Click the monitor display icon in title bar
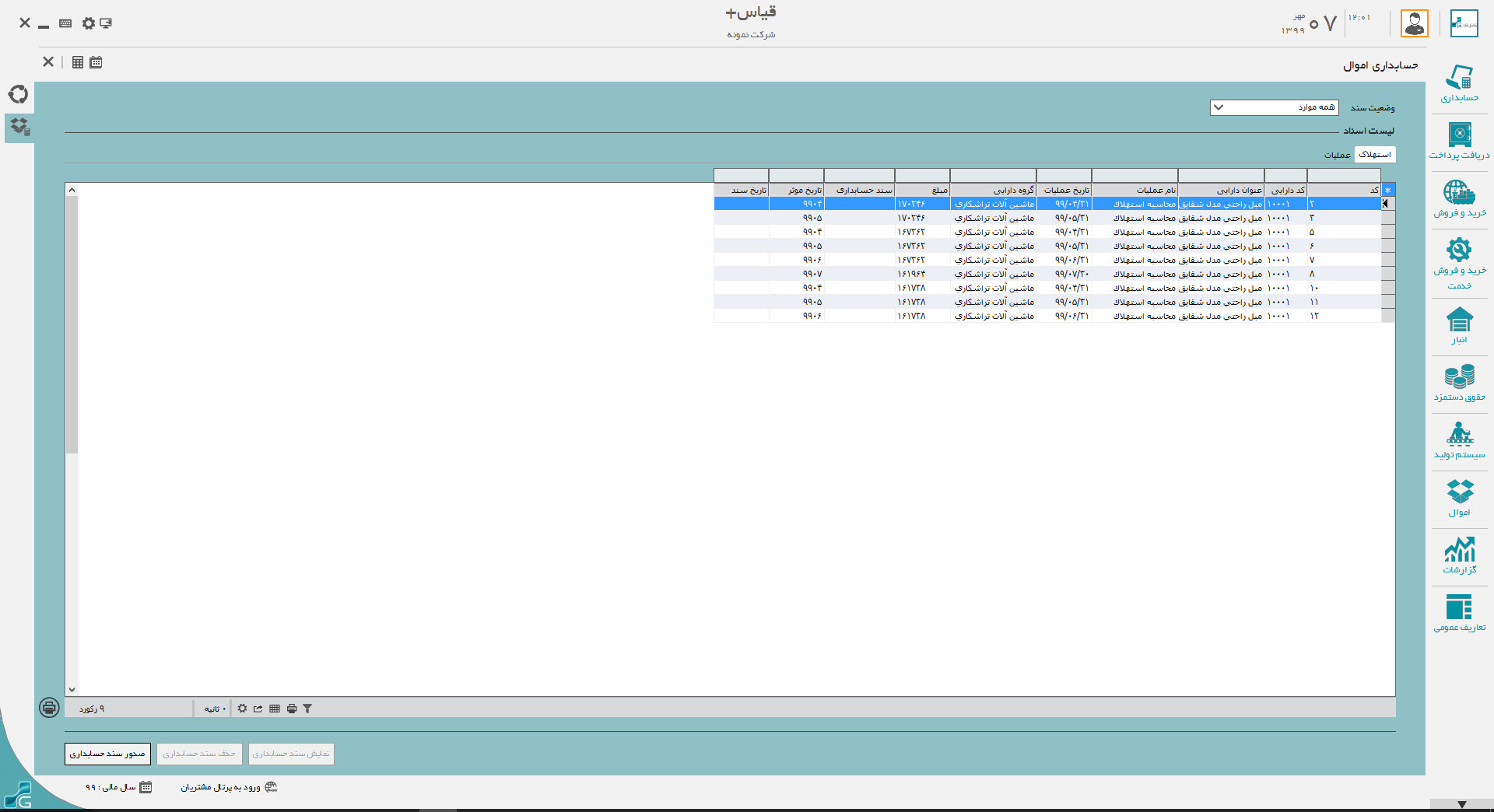Viewport: 1494px width, 812px height. point(106,23)
